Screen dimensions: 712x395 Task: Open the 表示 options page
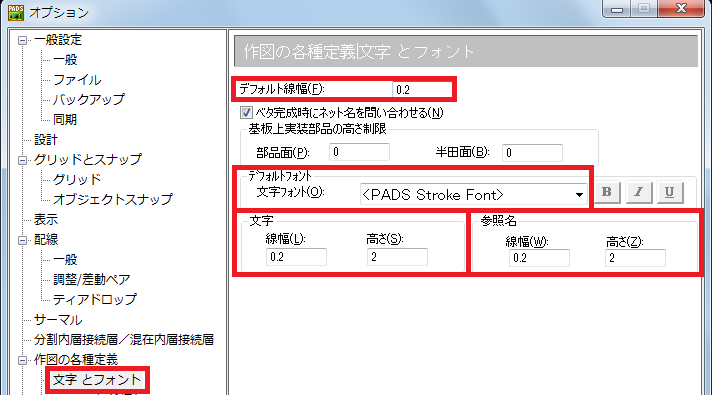tap(46, 219)
